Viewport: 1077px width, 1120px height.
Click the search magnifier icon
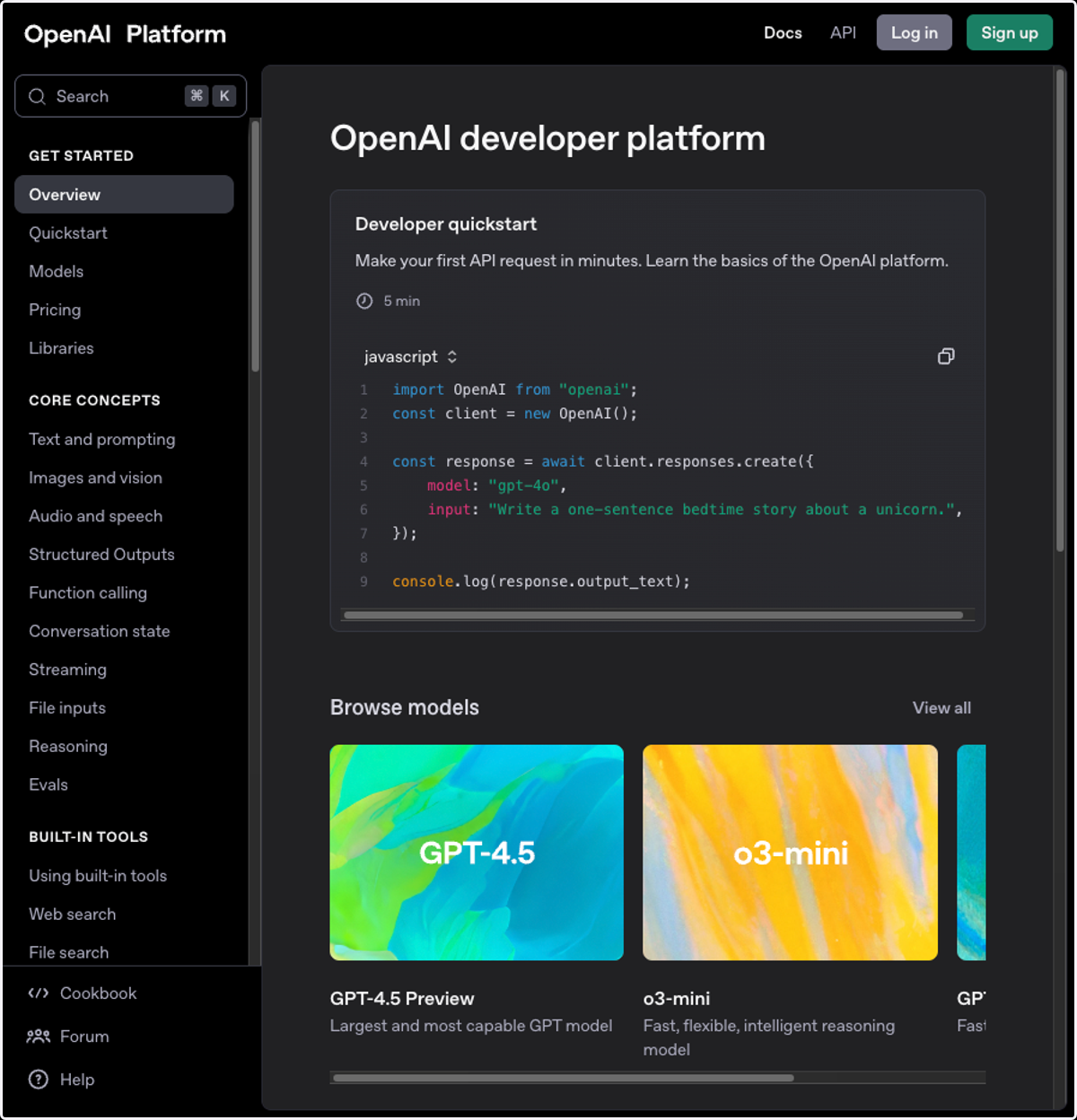(37, 96)
